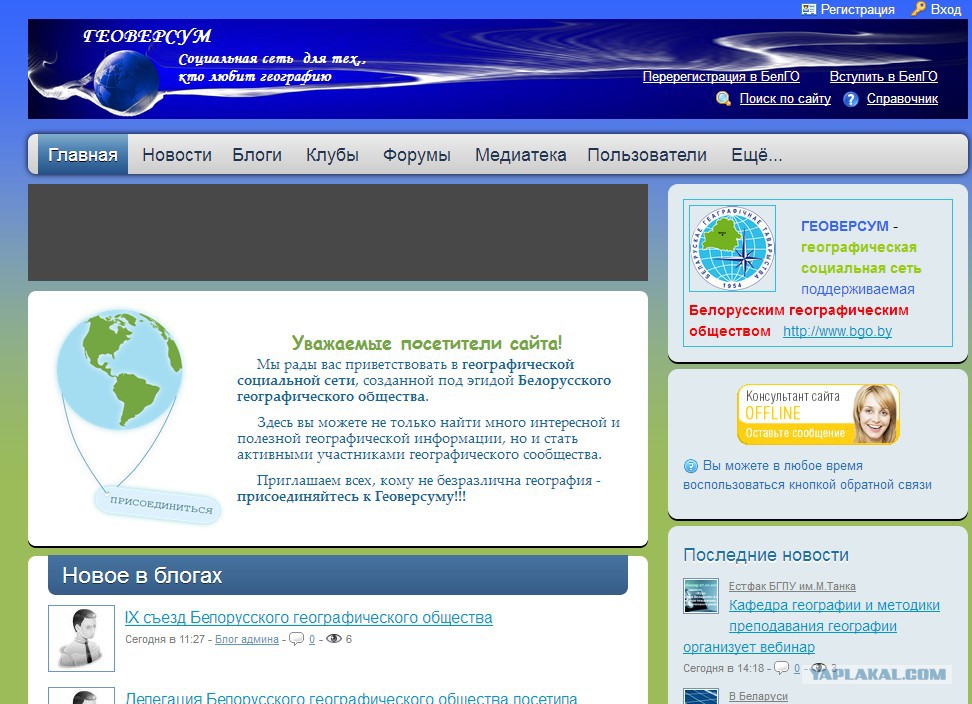972x704 pixels.
Task: Click the 'Последние новости' heading
Action: (766, 555)
